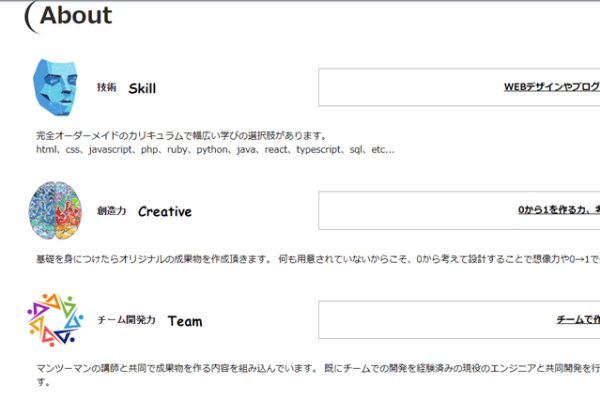
Task: Click the 創造力 label beside Creative
Action: pos(111,211)
